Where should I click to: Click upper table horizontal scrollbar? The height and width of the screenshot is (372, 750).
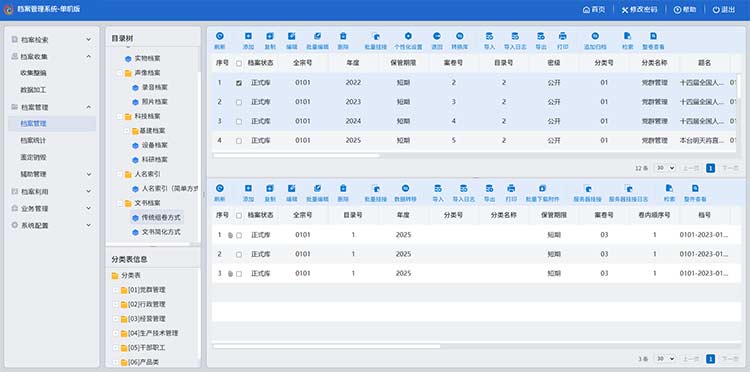pos(296,155)
